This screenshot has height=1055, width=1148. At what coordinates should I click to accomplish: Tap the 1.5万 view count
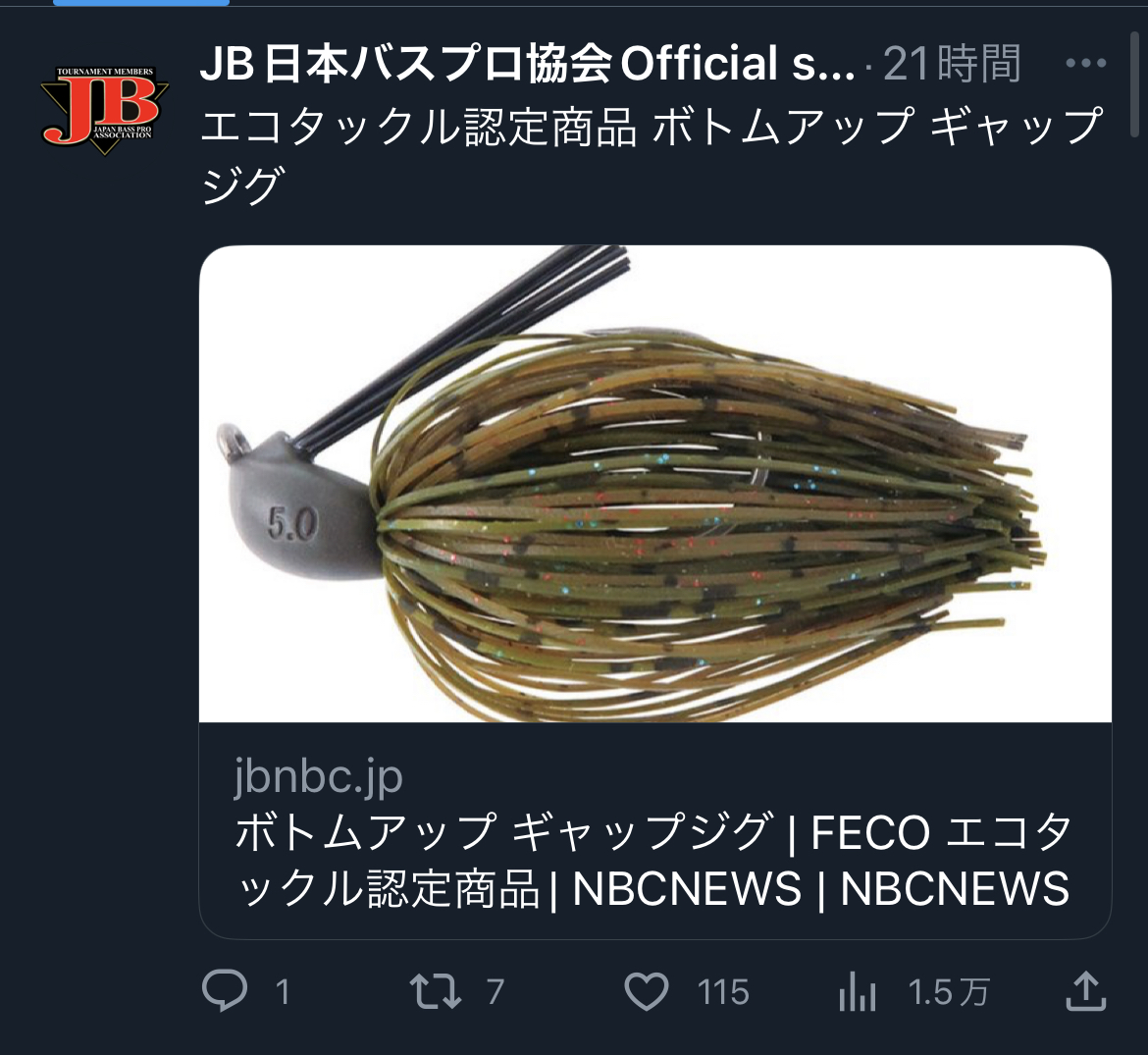(x=949, y=993)
